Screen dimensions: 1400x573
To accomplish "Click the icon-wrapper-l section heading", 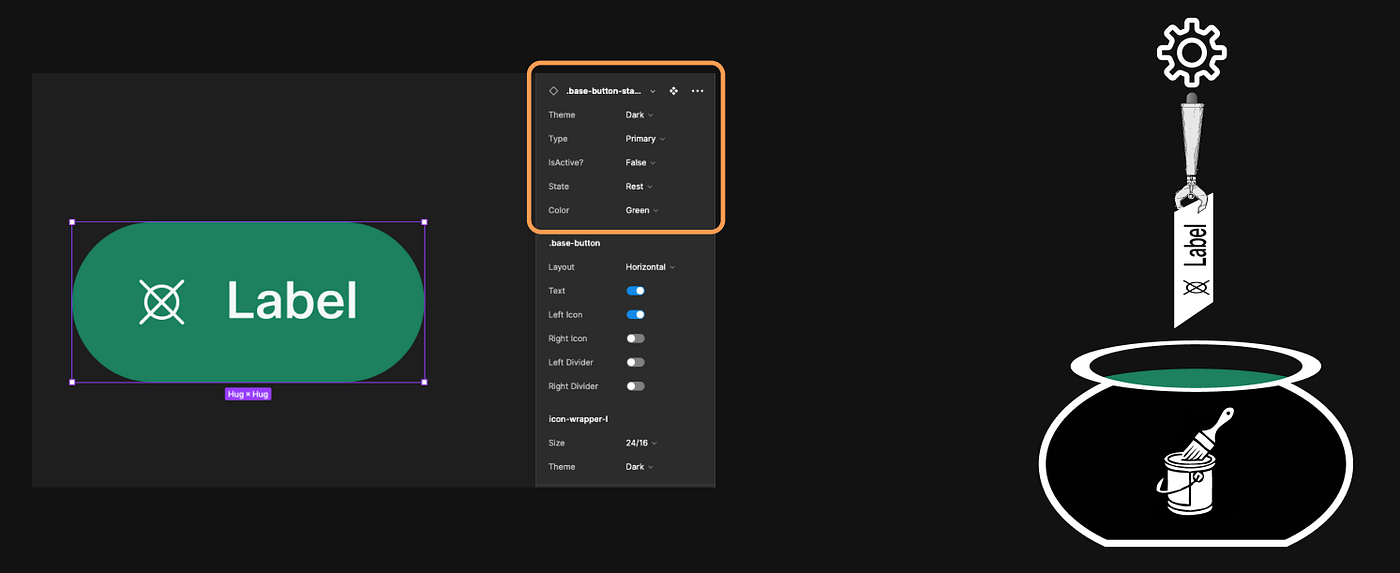I will (578, 419).
